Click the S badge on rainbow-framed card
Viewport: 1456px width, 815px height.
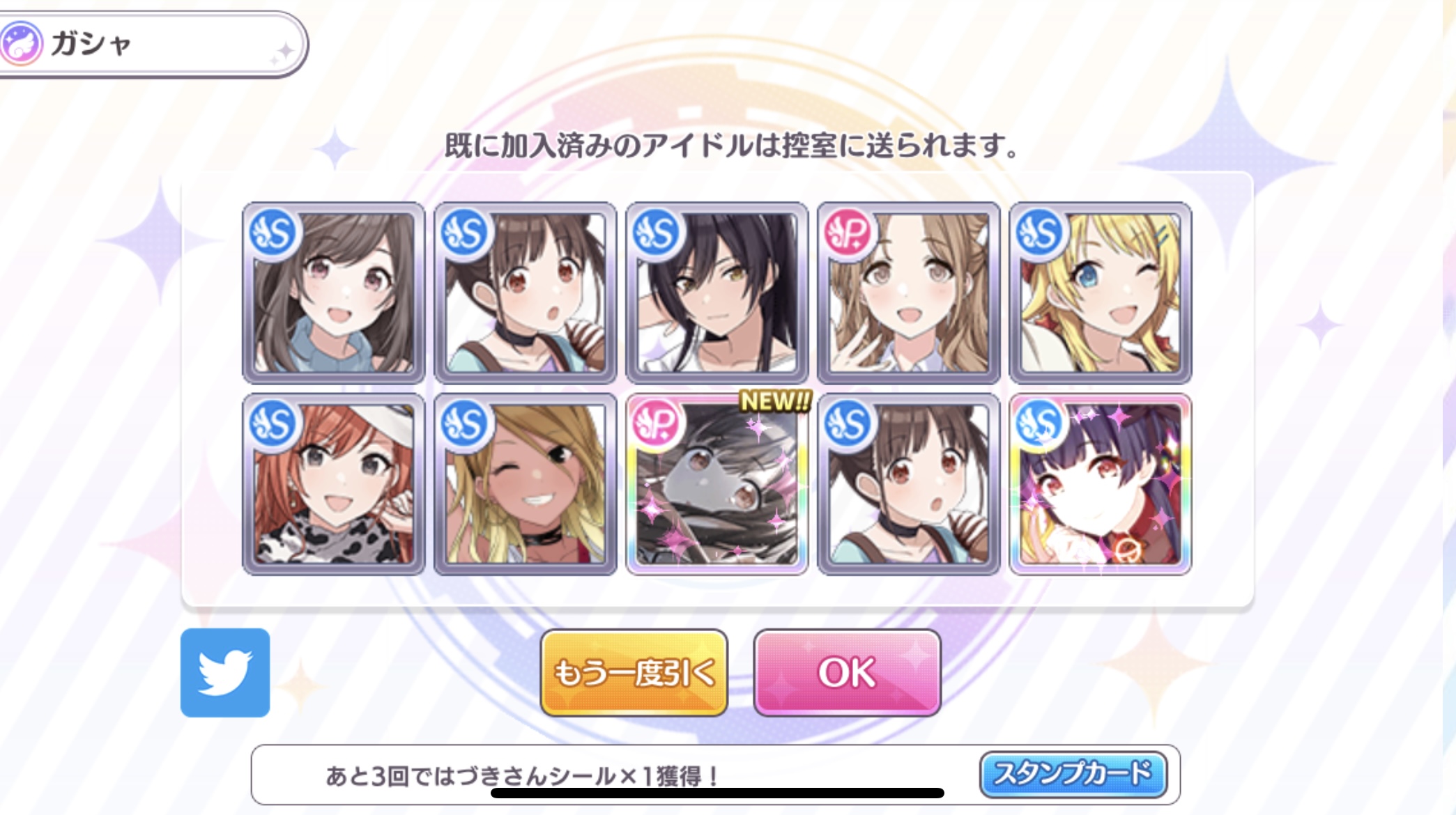(1040, 424)
